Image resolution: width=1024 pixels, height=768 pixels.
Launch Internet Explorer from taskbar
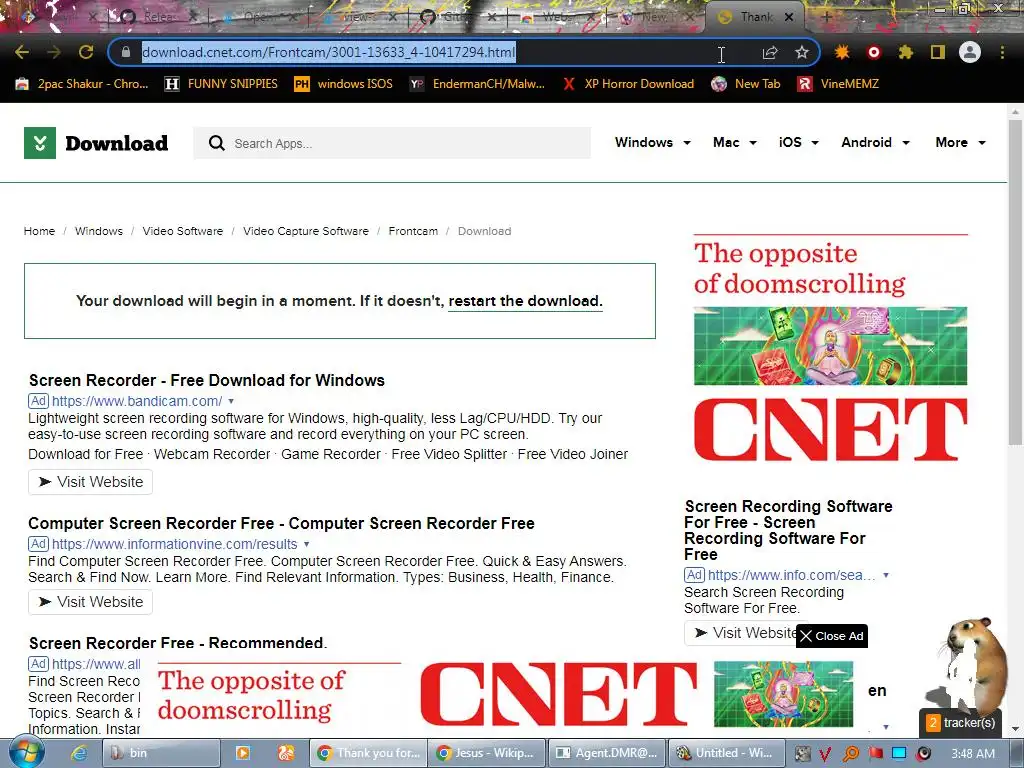[79, 753]
